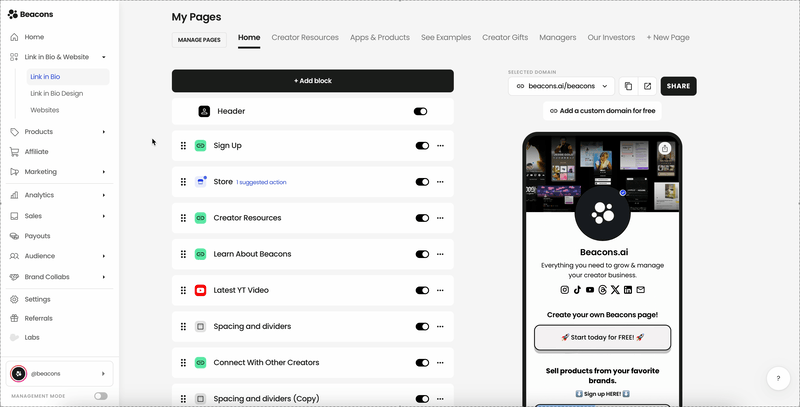This screenshot has width=800, height=407.
Task: Click the Analytics bar chart icon
Action: (x=14, y=195)
